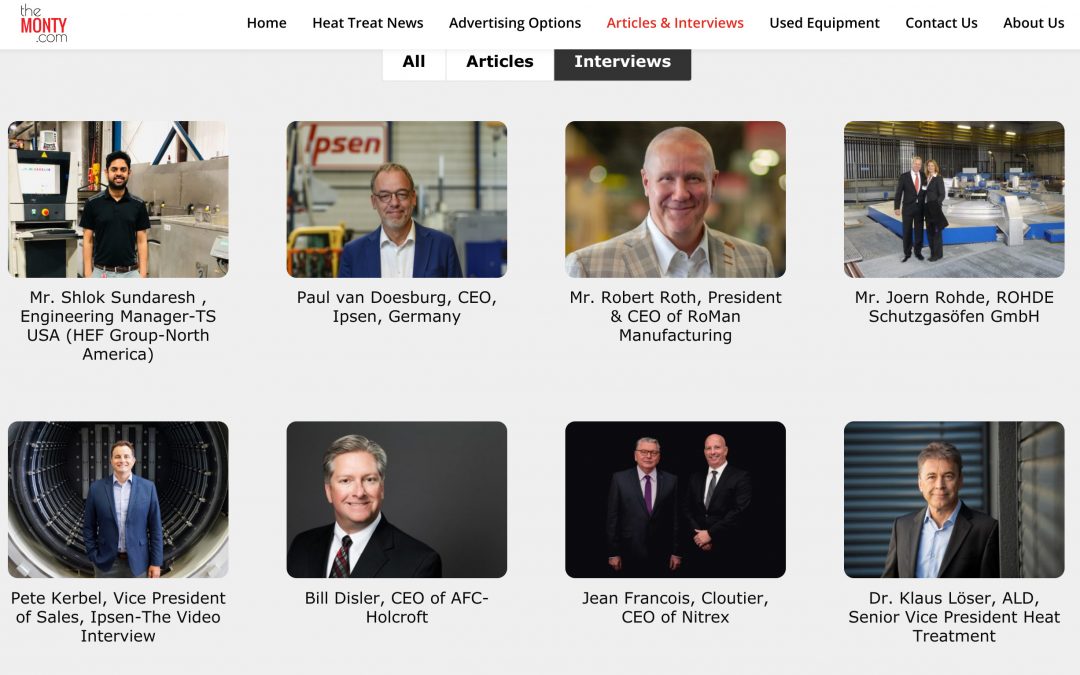The height and width of the screenshot is (675, 1080).
Task: Open the Used Equipment page
Action: coord(824,23)
